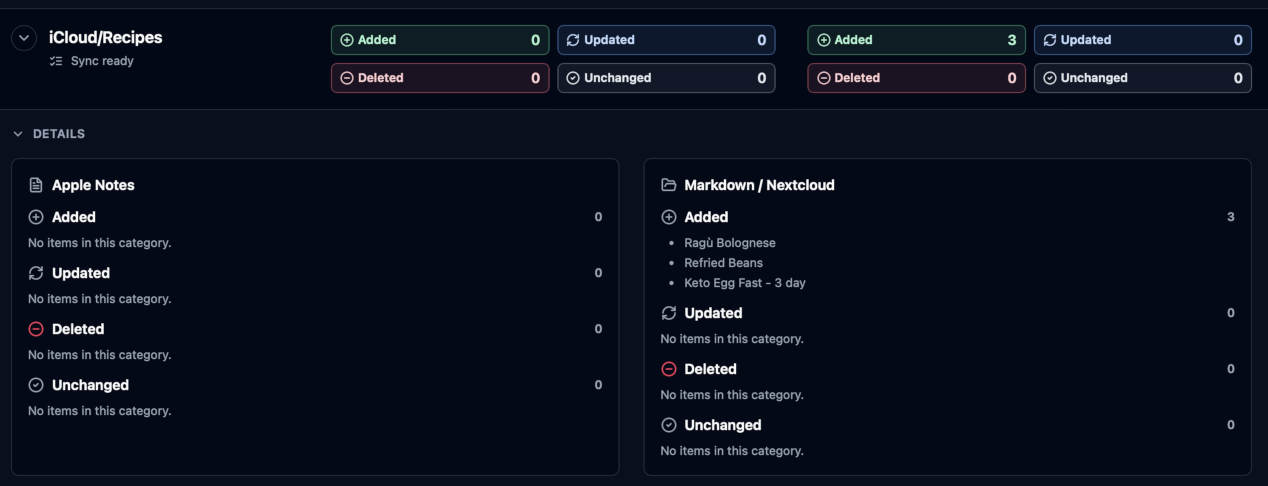Open the Ragù Bolognese item
Screen dimensions: 1268x486
point(729,243)
